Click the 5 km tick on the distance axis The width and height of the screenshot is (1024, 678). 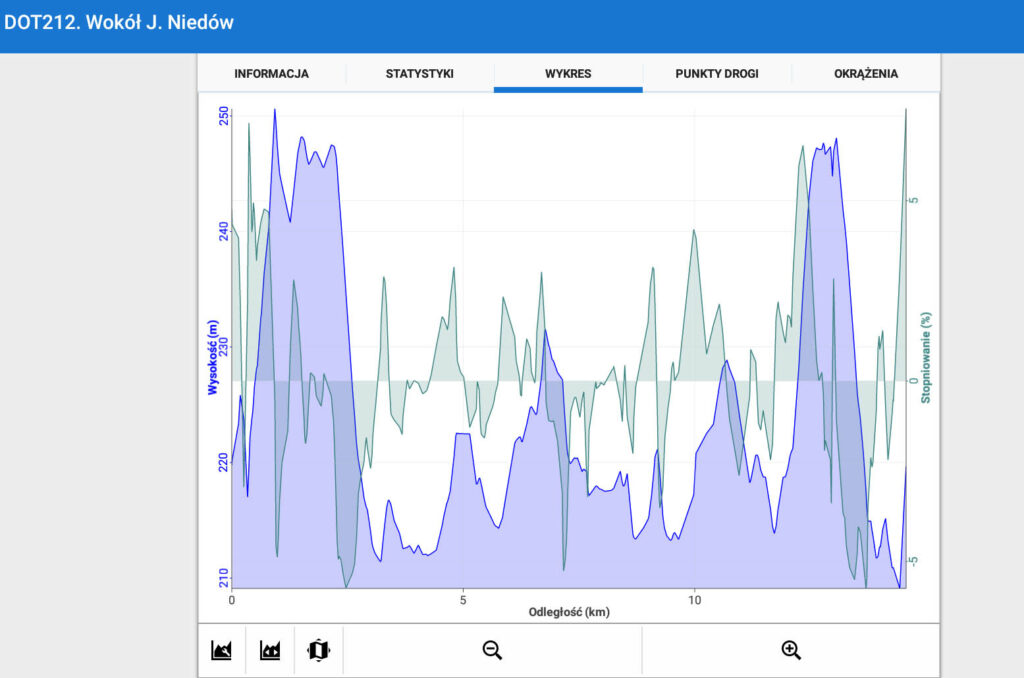click(x=463, y=600)
